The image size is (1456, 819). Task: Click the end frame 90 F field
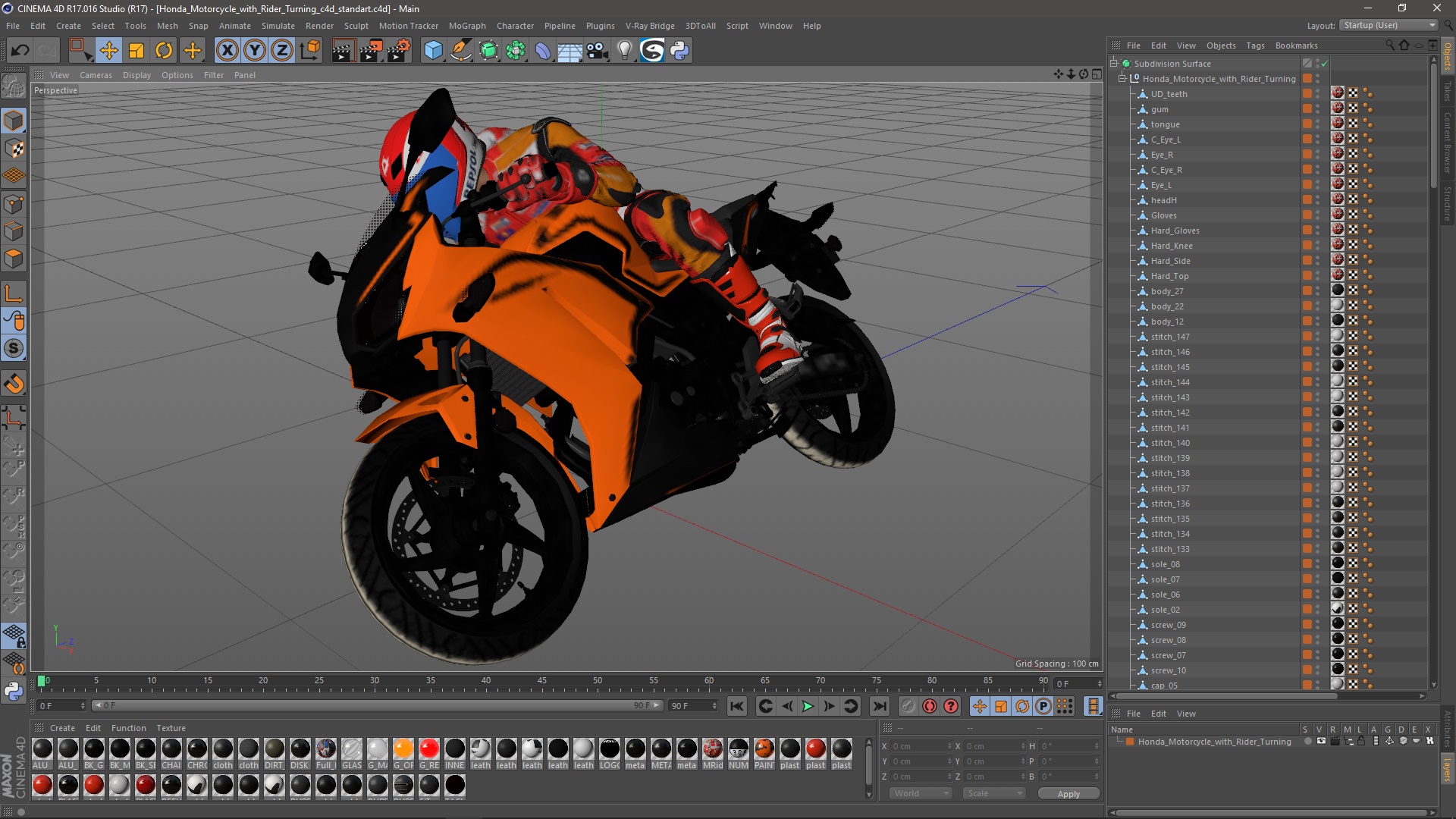tap(692, 706)
